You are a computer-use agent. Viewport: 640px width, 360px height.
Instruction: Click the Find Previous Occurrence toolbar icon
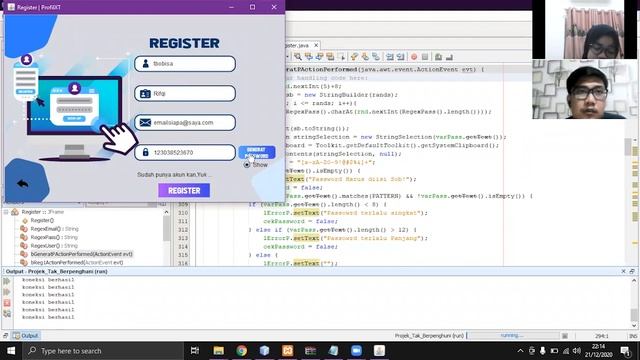click(309, 57)
